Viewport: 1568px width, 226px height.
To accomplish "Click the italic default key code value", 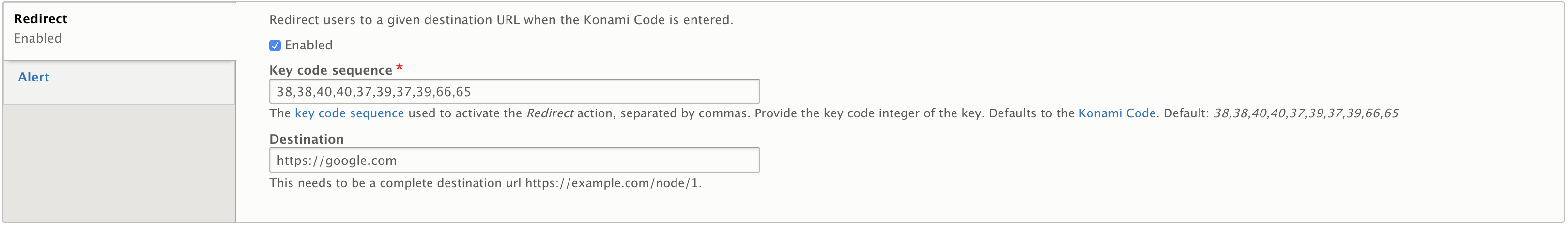I will coord(1306,113).
